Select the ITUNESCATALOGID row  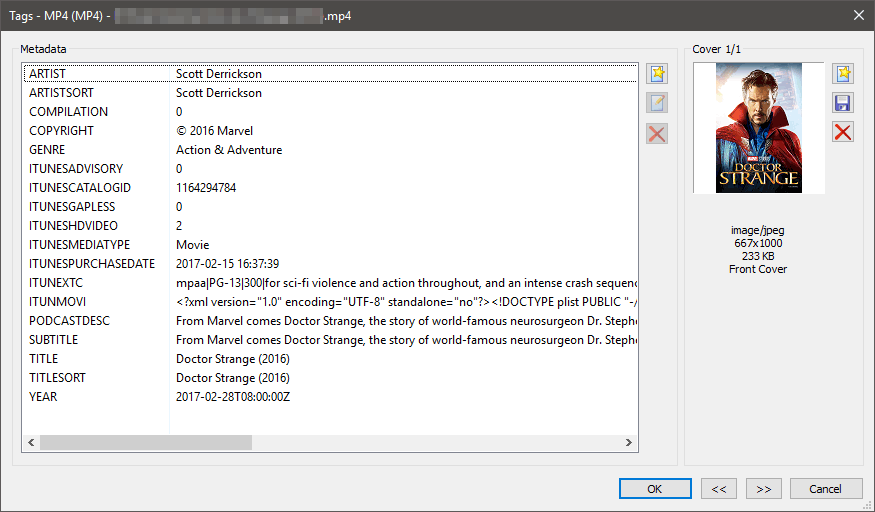330,187
